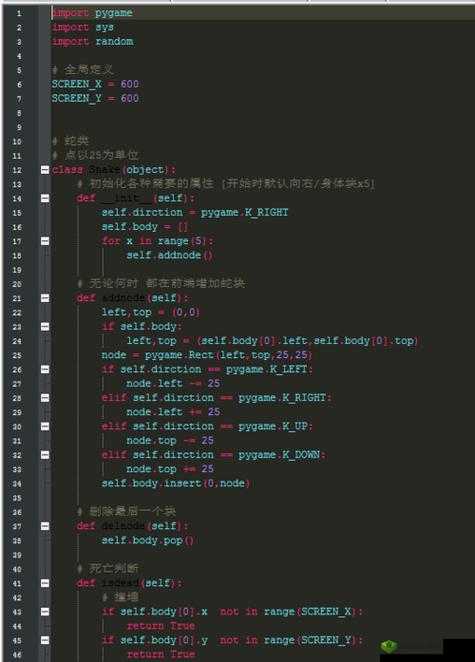Collapse the elif K_UP branch fold marker
Viewport: 475px width, 662px height.
click(45, 426)
